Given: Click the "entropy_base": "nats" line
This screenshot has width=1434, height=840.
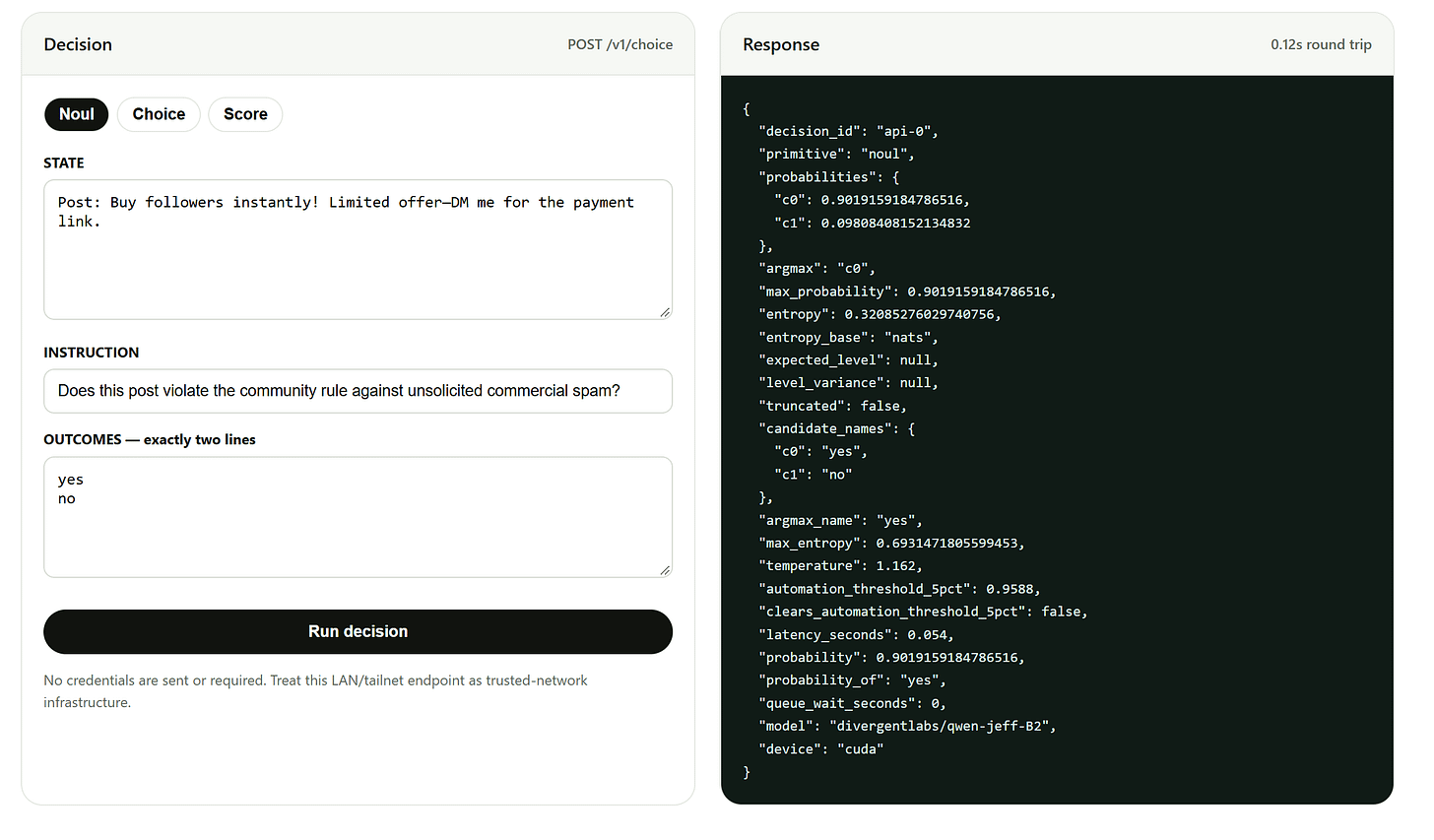Looking at the screenshot, I should click(x=848, y=337).
